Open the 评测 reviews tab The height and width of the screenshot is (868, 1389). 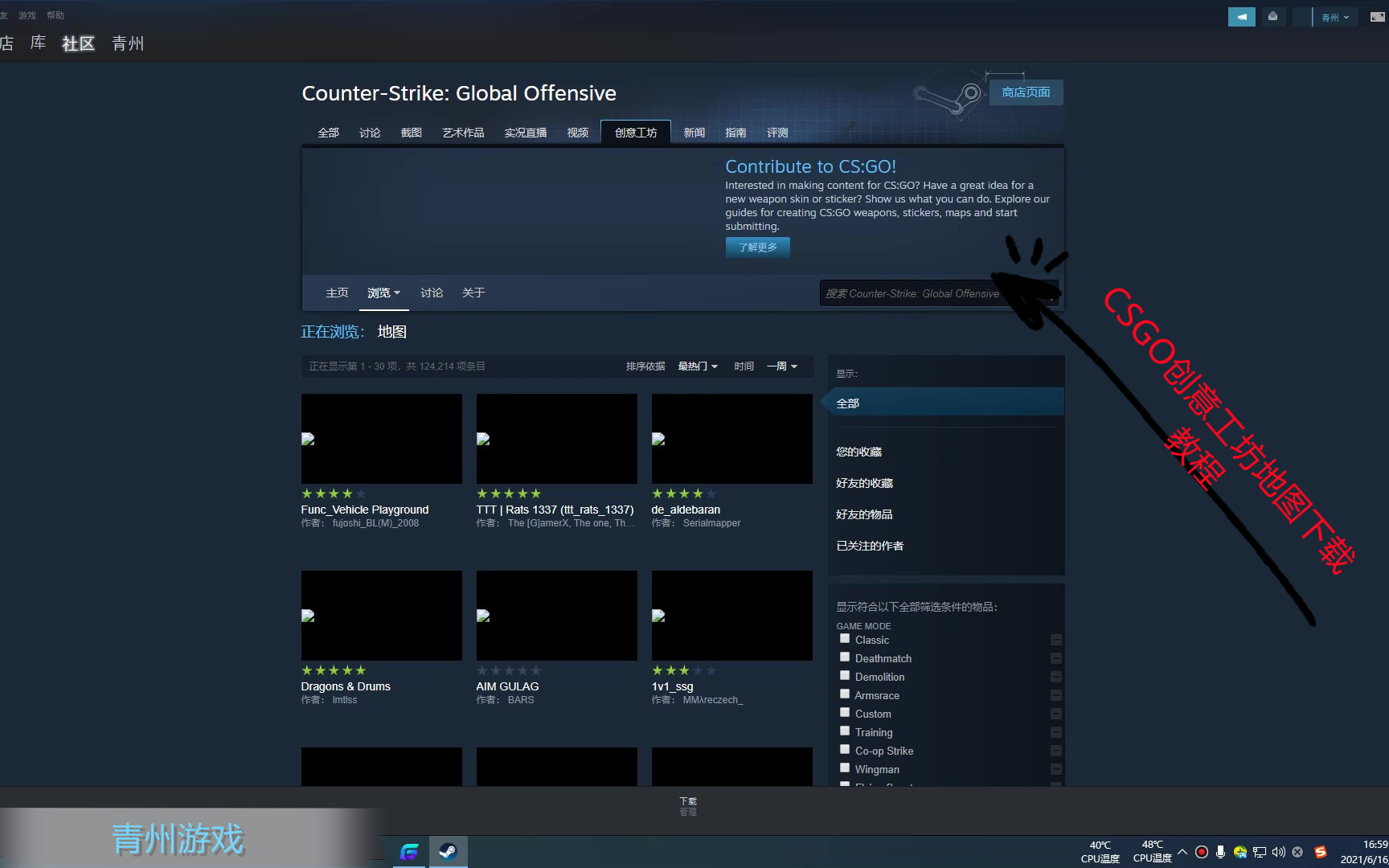pos(777,133)
